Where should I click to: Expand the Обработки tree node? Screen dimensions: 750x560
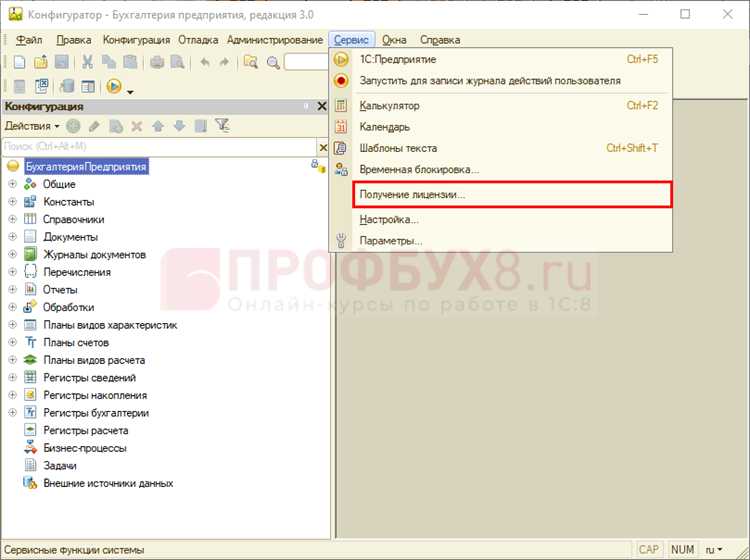pos(12,307)
